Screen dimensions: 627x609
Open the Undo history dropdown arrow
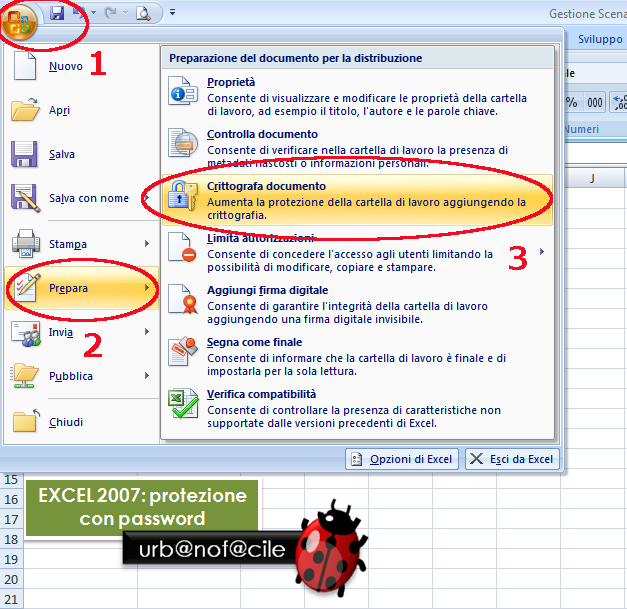point(93,13)
